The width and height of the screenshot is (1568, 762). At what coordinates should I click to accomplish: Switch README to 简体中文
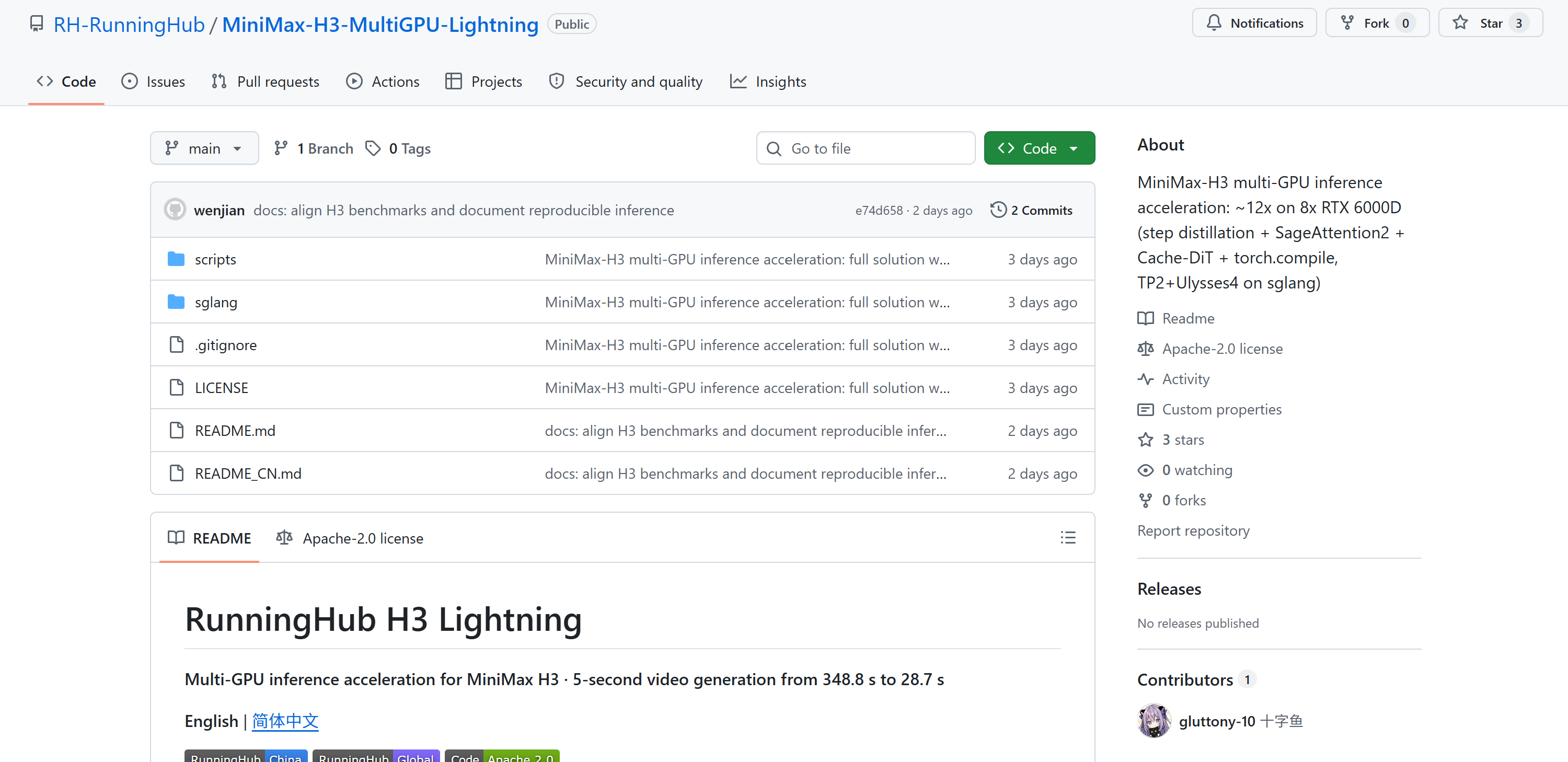pyautogui.click(x=285, y=721)
